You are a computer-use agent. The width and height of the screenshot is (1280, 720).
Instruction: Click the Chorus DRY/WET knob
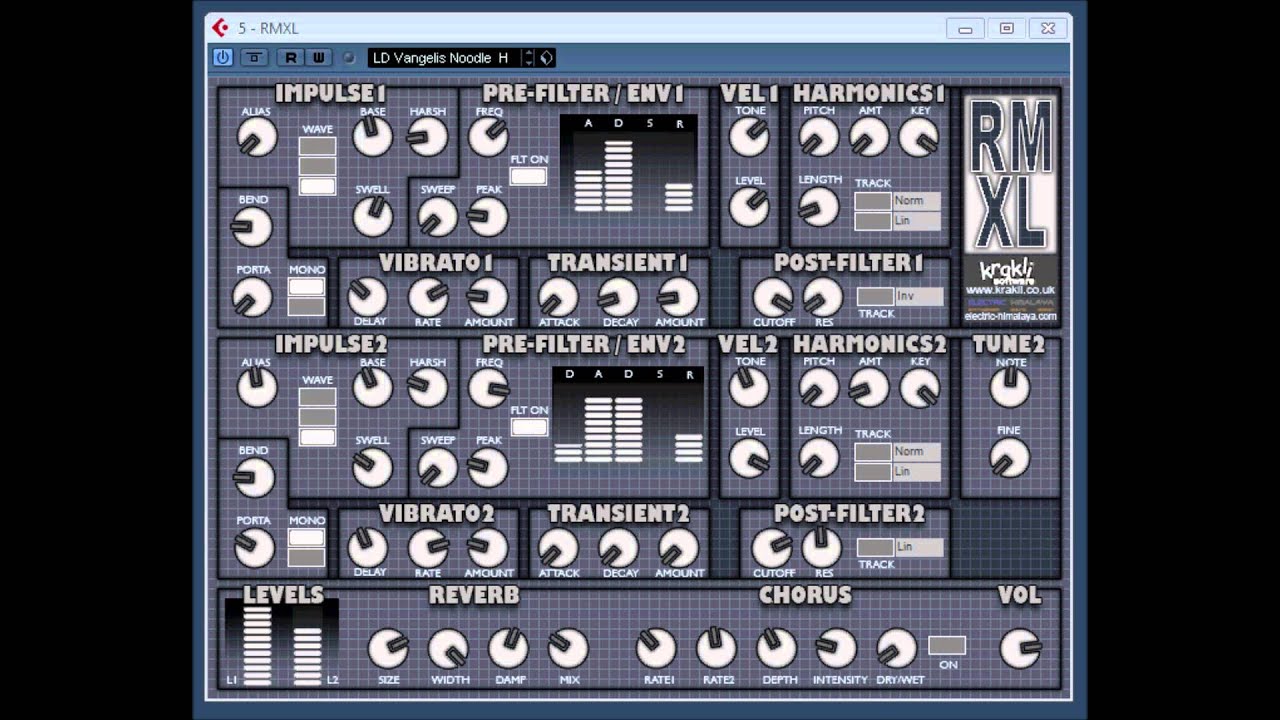(x=897, y=648)
